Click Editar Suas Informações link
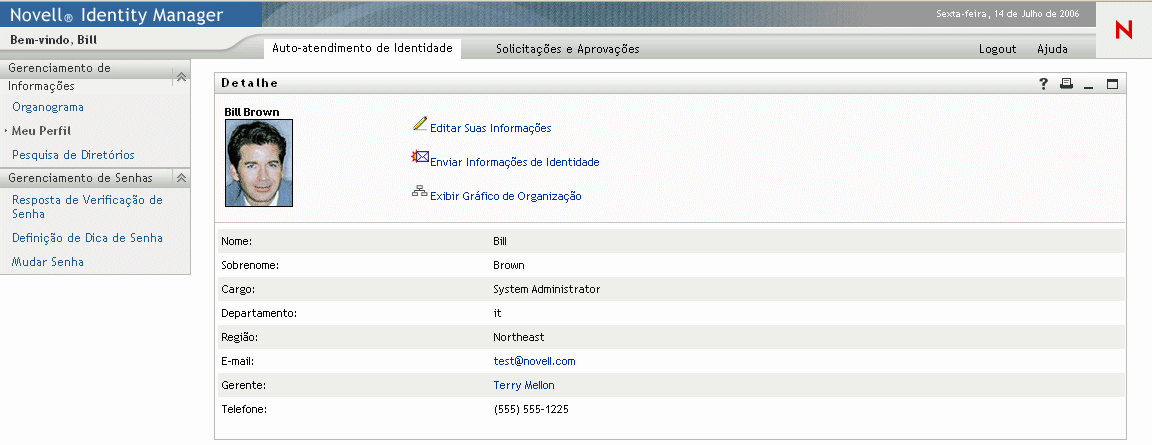Image resolution: width=1152 pixels, height=445 pixels. [x=491, y=129]
